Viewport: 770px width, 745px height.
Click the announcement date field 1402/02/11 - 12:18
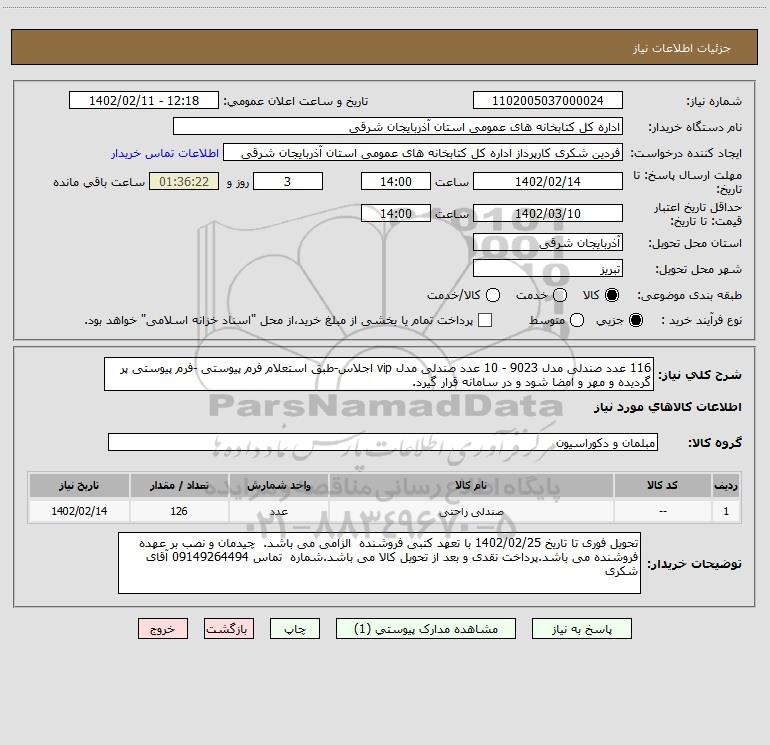point(144,100)
